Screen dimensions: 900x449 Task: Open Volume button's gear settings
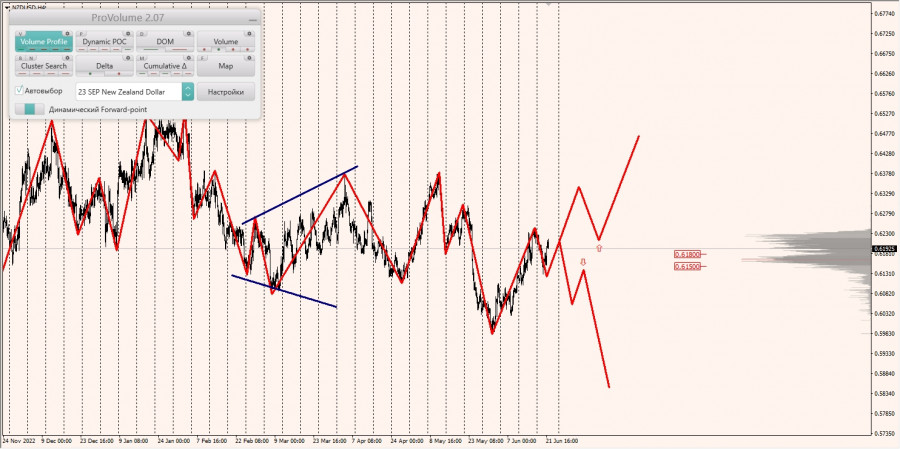250,33
